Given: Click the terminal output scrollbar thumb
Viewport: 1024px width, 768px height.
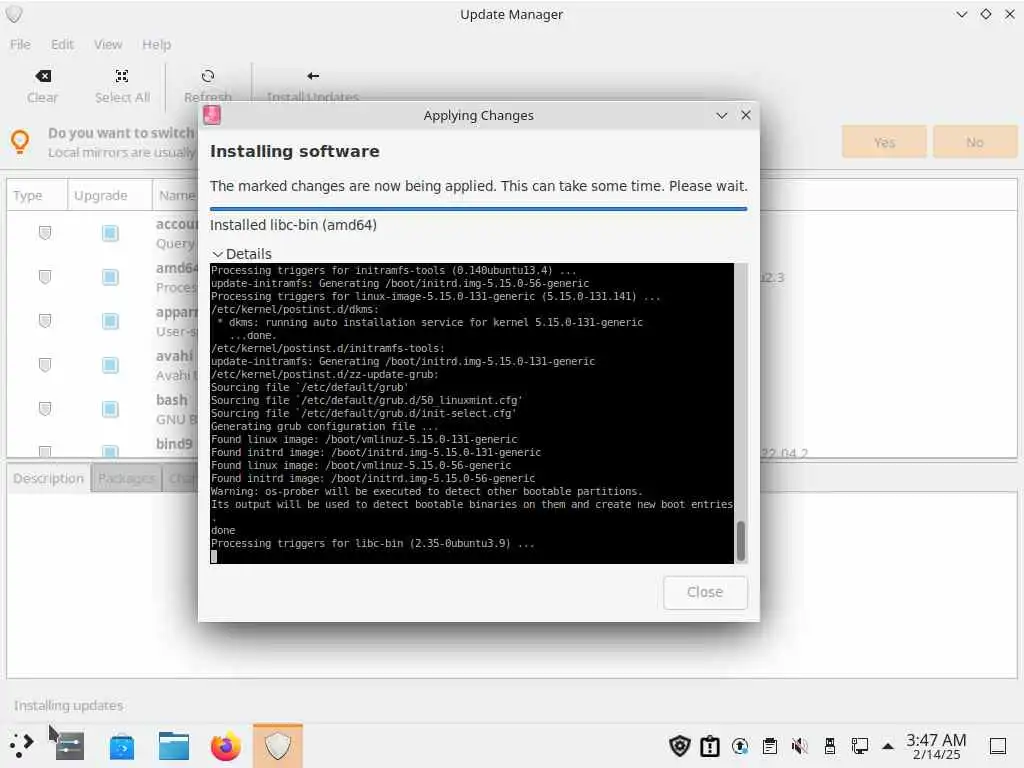Looking at the screenshot, I should point(741,541).
